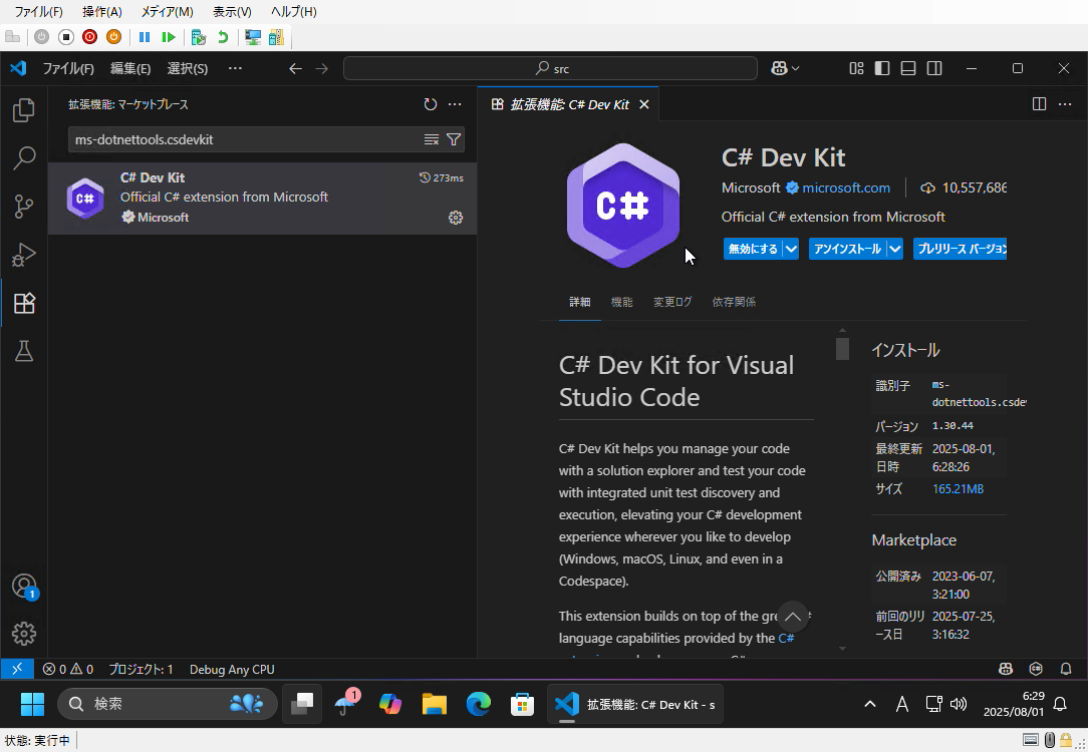Open microsoft.com publisher link
Screen dimensions: 1088x752
[846, 188]
